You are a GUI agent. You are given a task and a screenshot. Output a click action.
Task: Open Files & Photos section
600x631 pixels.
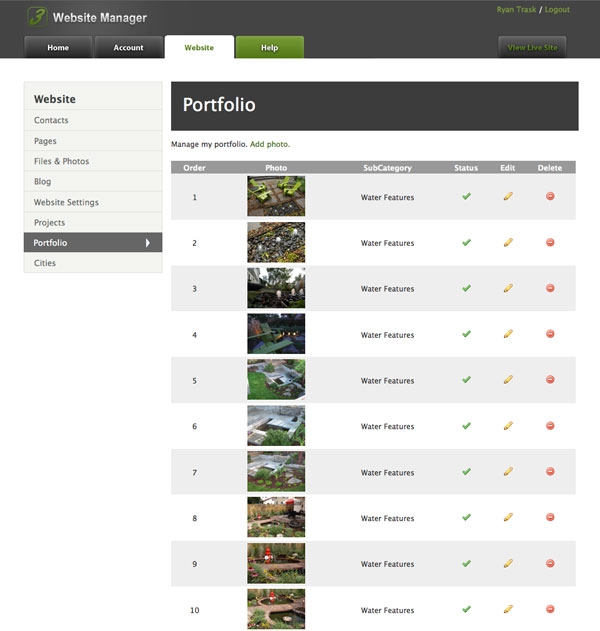tap(93, 161)
